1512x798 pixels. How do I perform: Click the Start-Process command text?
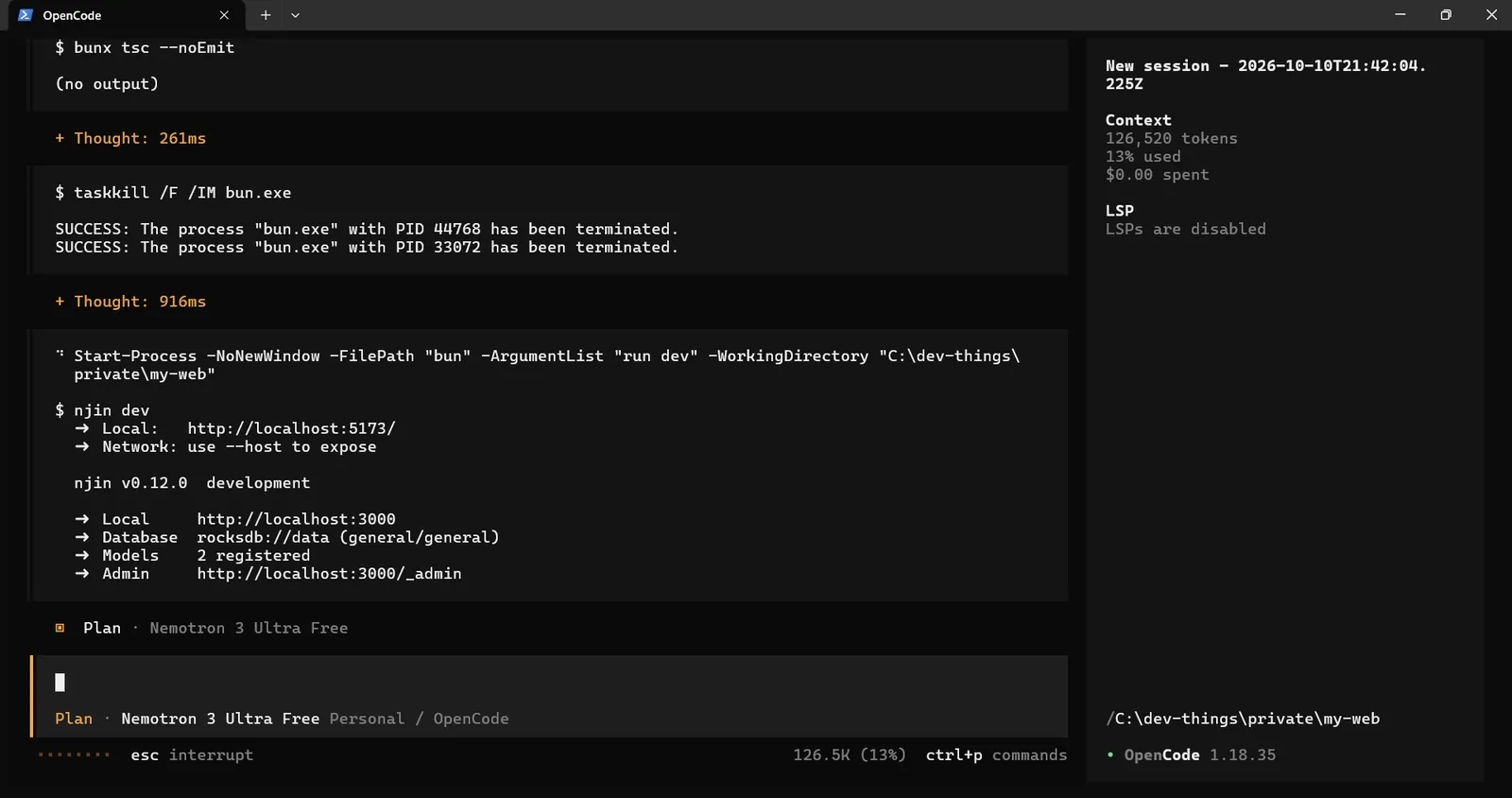click(x=547, y=365)
